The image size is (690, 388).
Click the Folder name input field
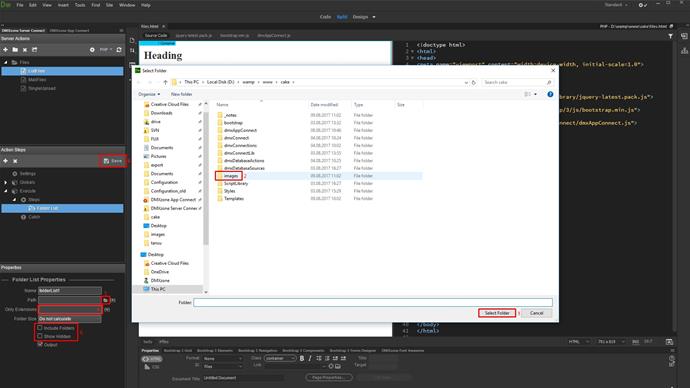(373, 302)
